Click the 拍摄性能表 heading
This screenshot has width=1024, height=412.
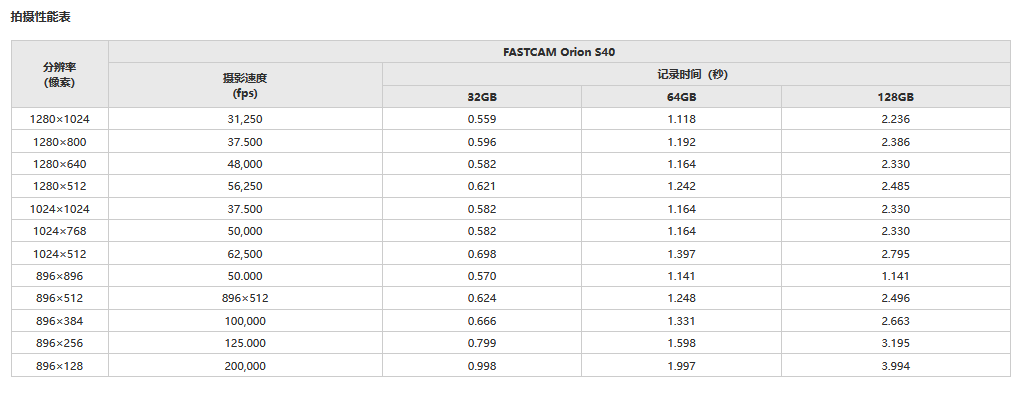click(40, 18)
